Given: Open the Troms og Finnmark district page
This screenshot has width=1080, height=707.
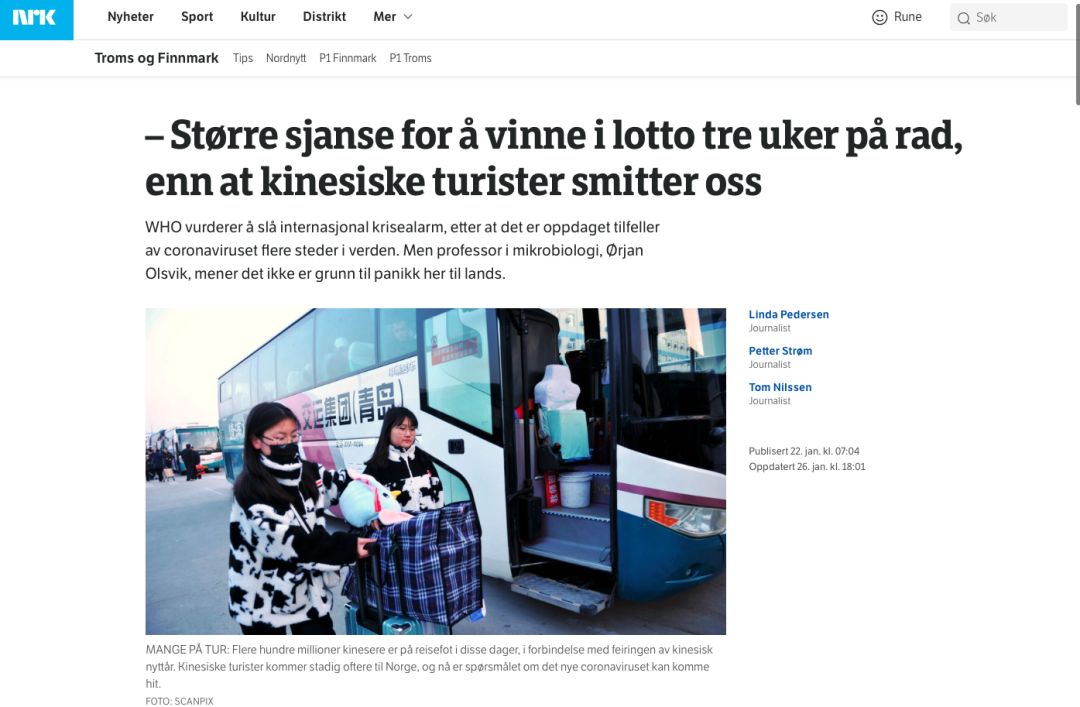Looking at the screenshot, I should (156, 58).
